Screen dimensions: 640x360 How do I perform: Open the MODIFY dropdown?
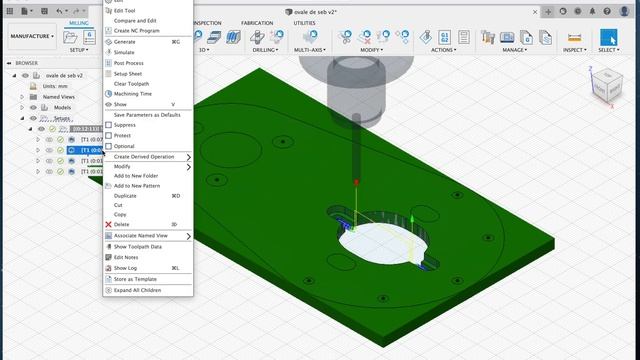(x=371, y=50)
